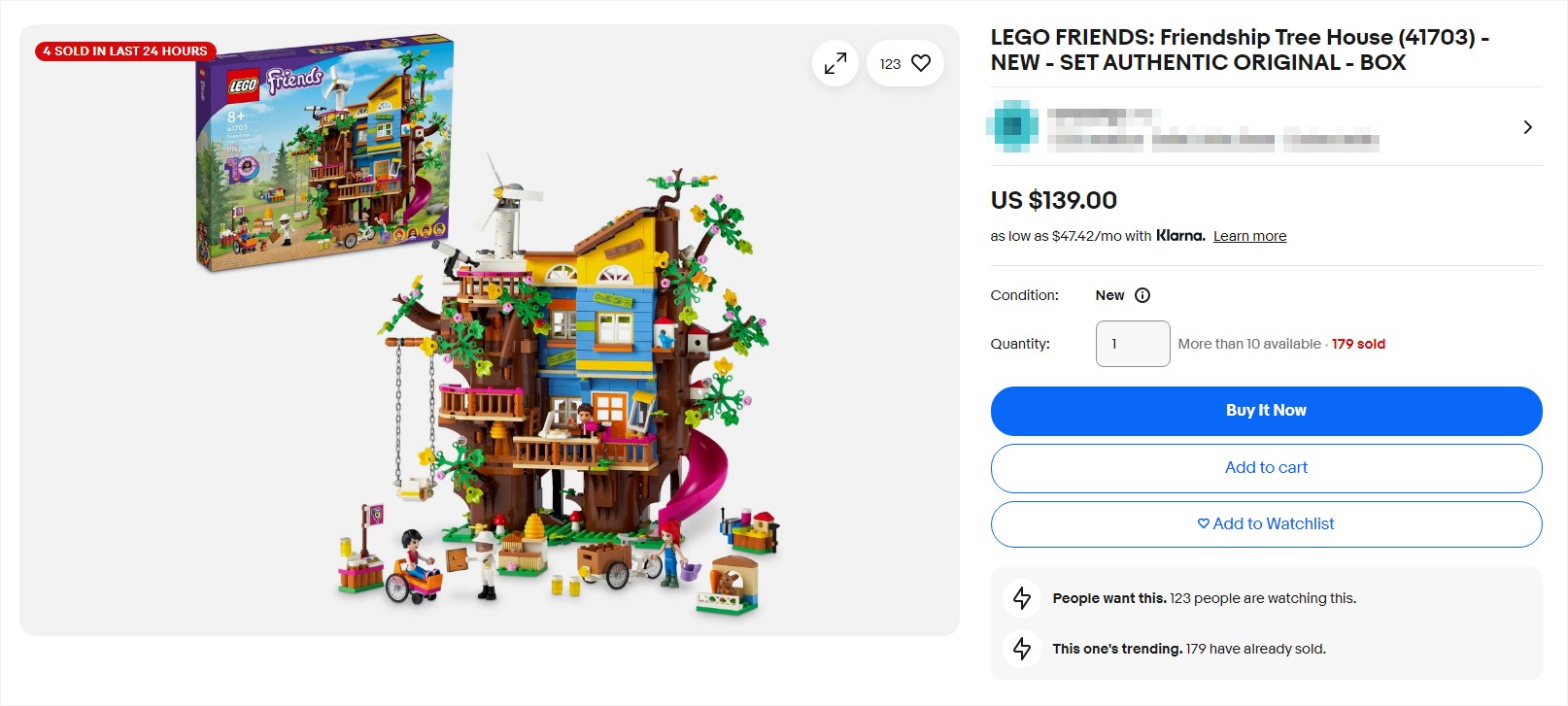Viewport: 1568px width, 706px height.
Task: Click the 179 sold counter
Action: 1358,343
